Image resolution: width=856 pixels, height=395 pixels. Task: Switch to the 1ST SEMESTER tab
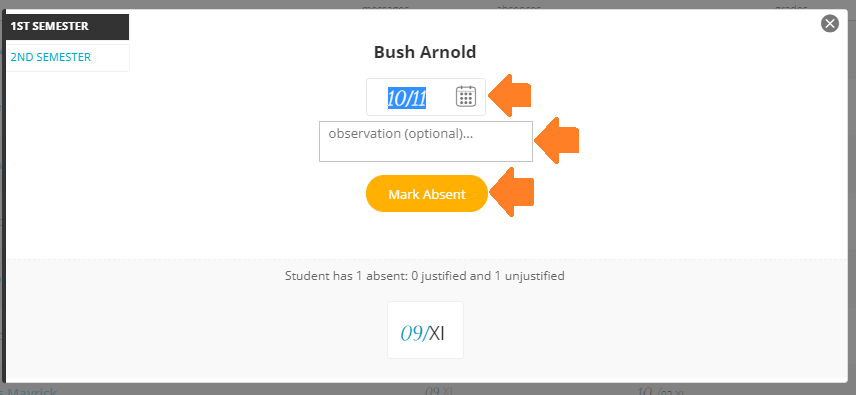tap(66, 27)
